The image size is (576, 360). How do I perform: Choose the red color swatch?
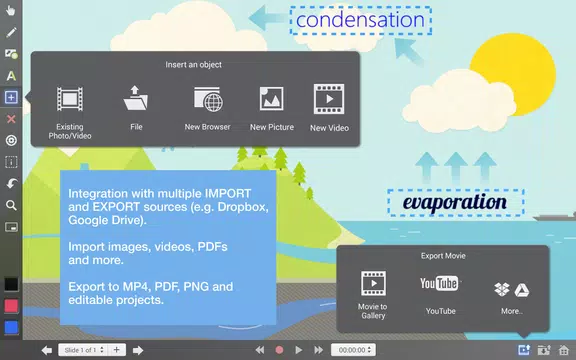click(x=11, y=306)
